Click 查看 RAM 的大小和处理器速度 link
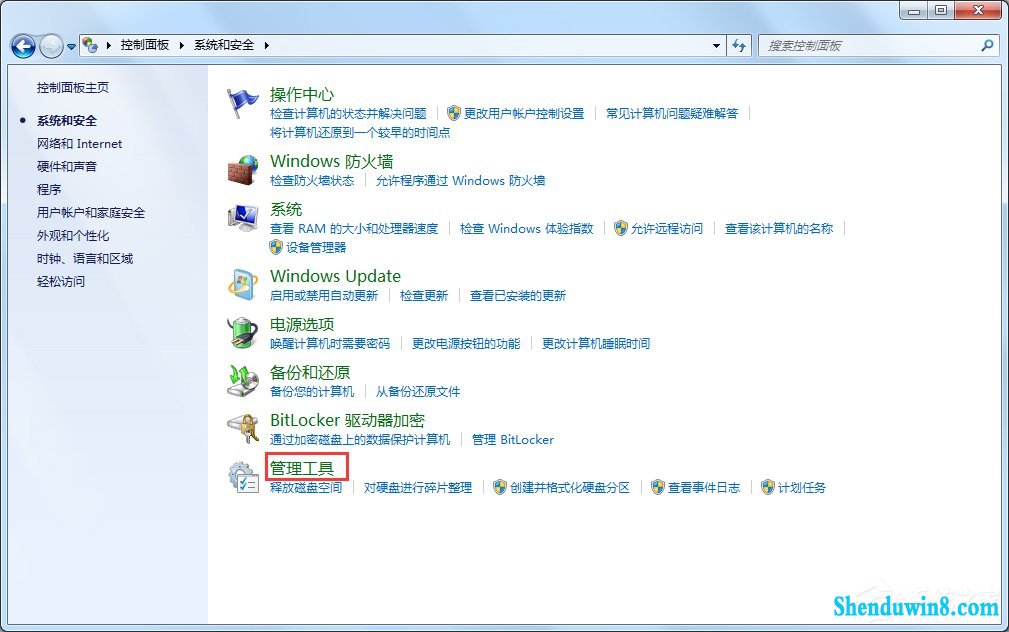Image resolution: width=1009 pixels, height=632 pixels. pos(354,228)
